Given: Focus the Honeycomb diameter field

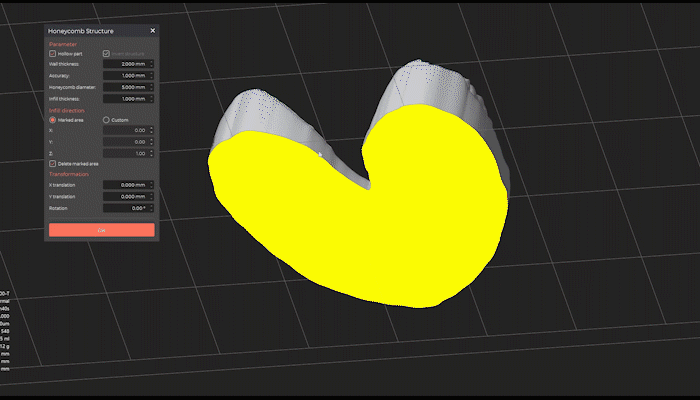Looking at the screenshot, I should 126,88.
